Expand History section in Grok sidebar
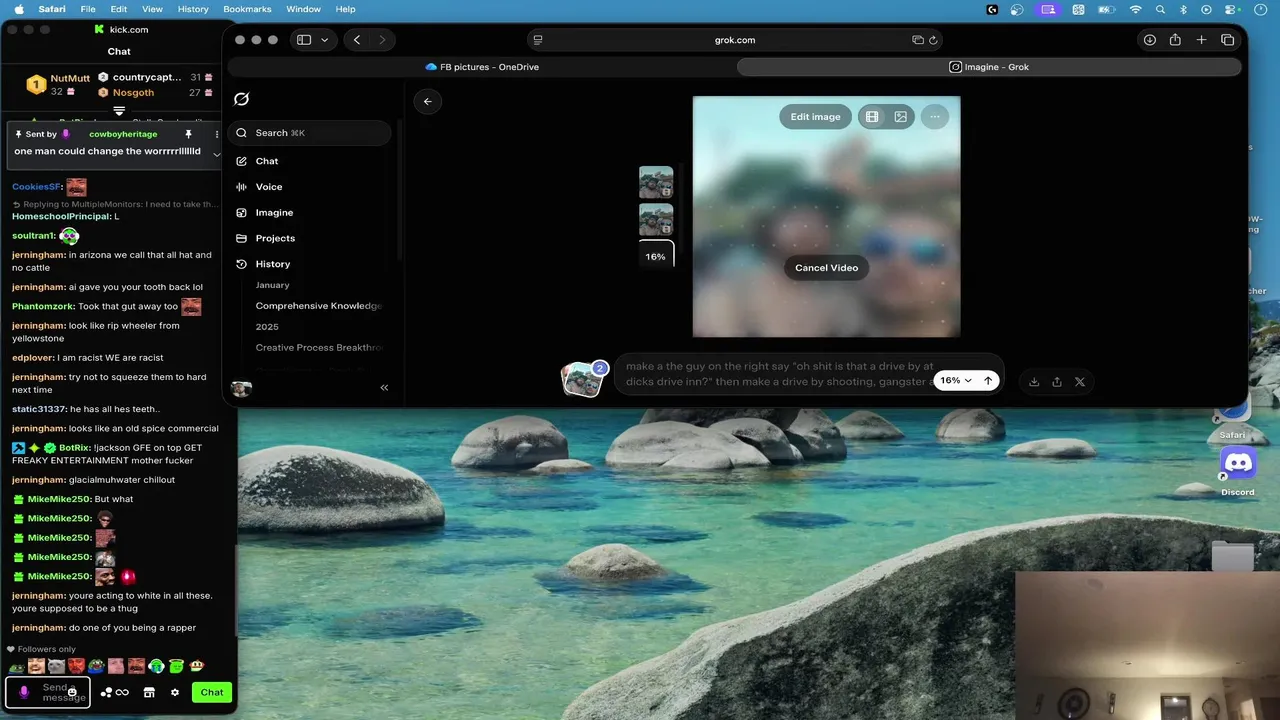The width and height of the screenshot is (1280, 720). [x=272, y=264]
